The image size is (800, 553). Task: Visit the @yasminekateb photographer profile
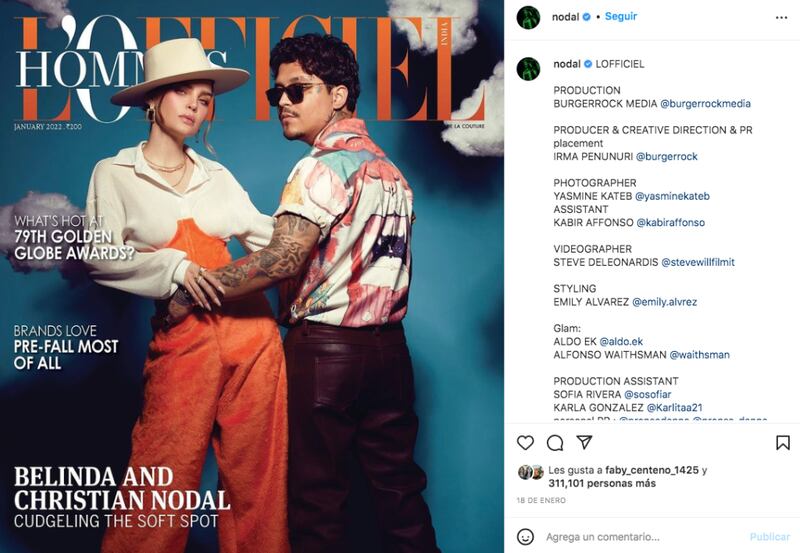[x=672, y=196]
